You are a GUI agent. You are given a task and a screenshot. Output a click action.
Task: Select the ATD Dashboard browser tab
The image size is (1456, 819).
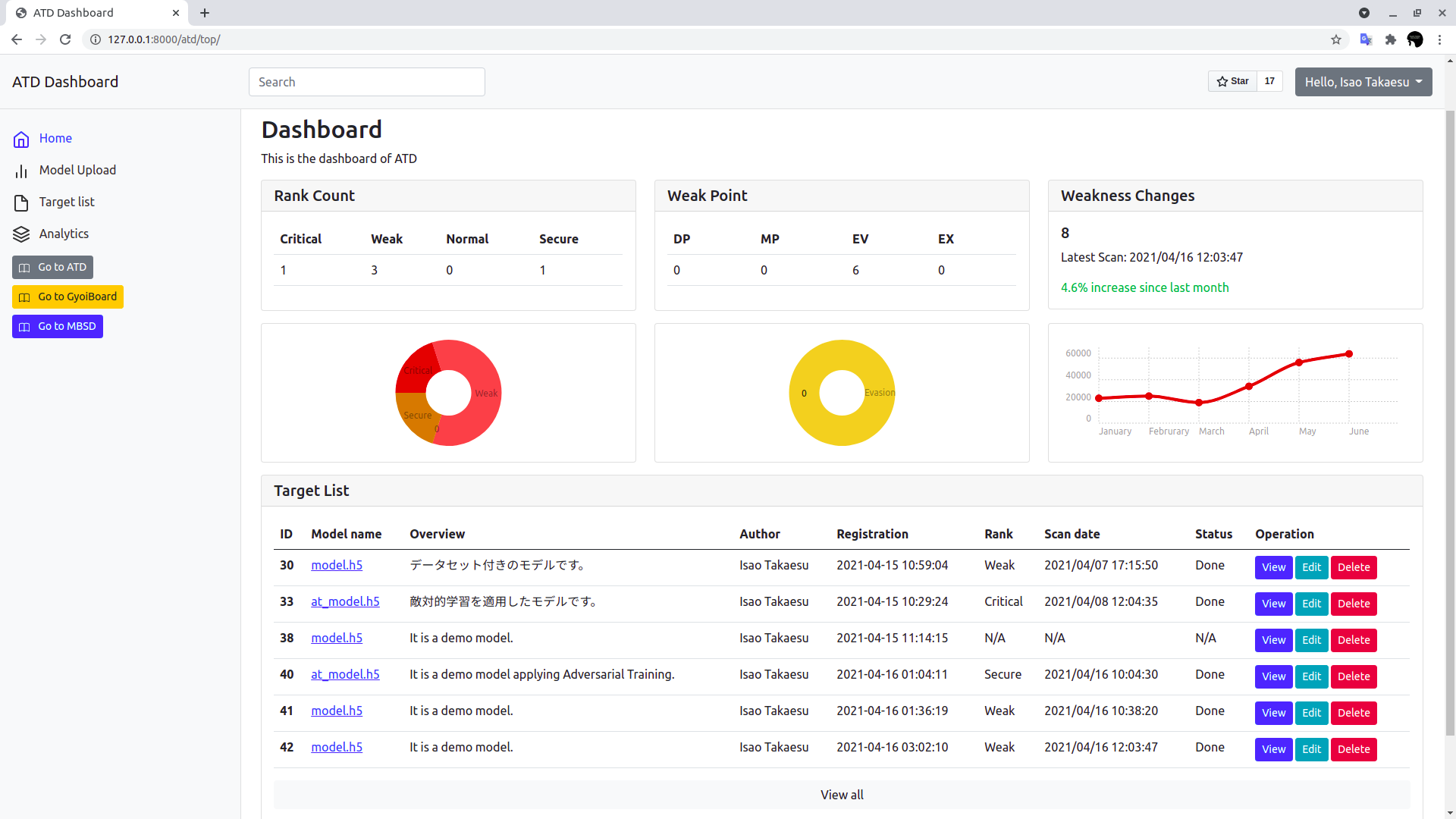click(x=91, y=13)
